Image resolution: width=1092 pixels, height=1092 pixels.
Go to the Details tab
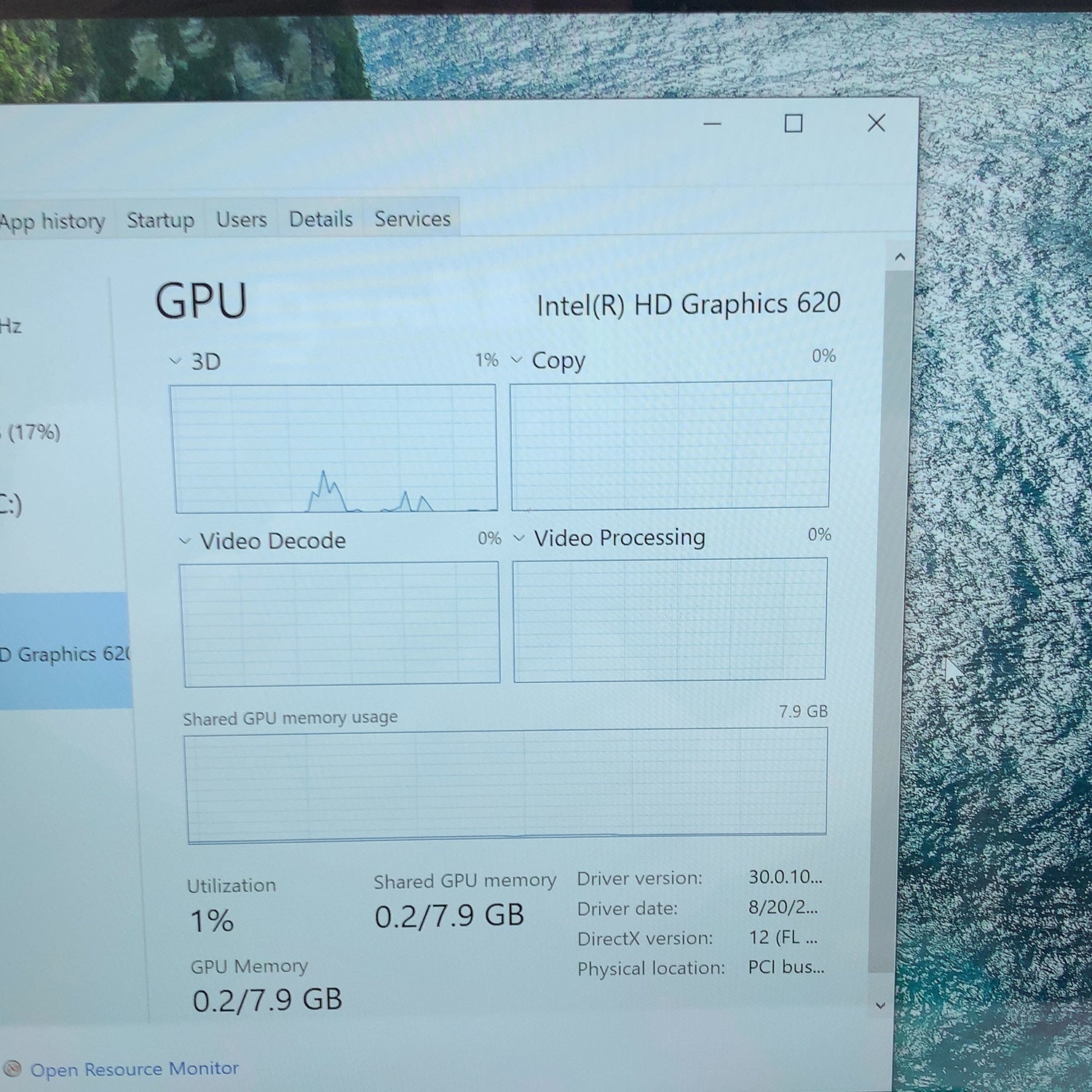pyautogui.click(x=320, y=218)
